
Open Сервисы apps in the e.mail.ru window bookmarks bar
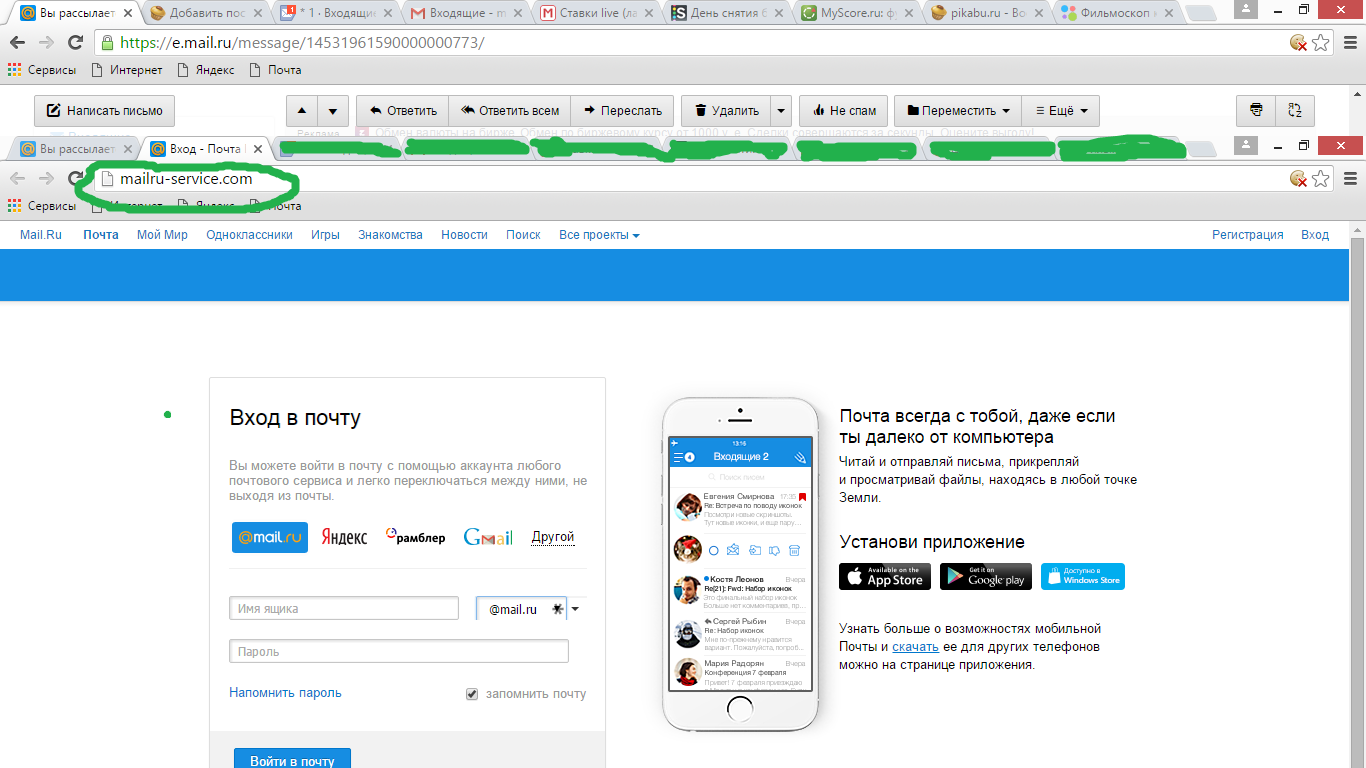click(41, 70)
